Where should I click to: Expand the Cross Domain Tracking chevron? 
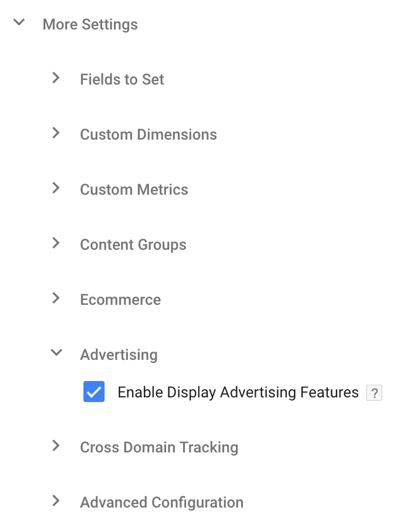(x=56, y=446)
